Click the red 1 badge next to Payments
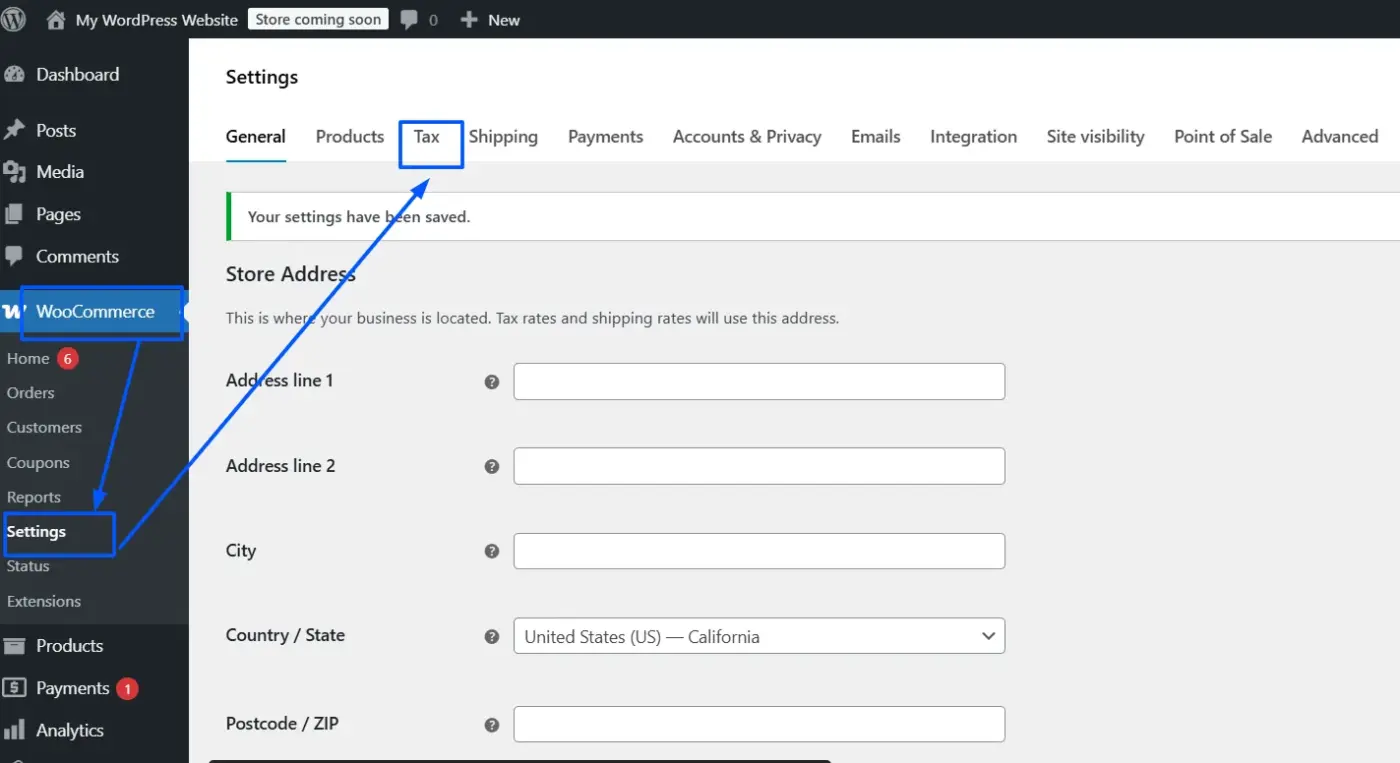Viewport: 1400px width, 763px height. click(127, 688)
